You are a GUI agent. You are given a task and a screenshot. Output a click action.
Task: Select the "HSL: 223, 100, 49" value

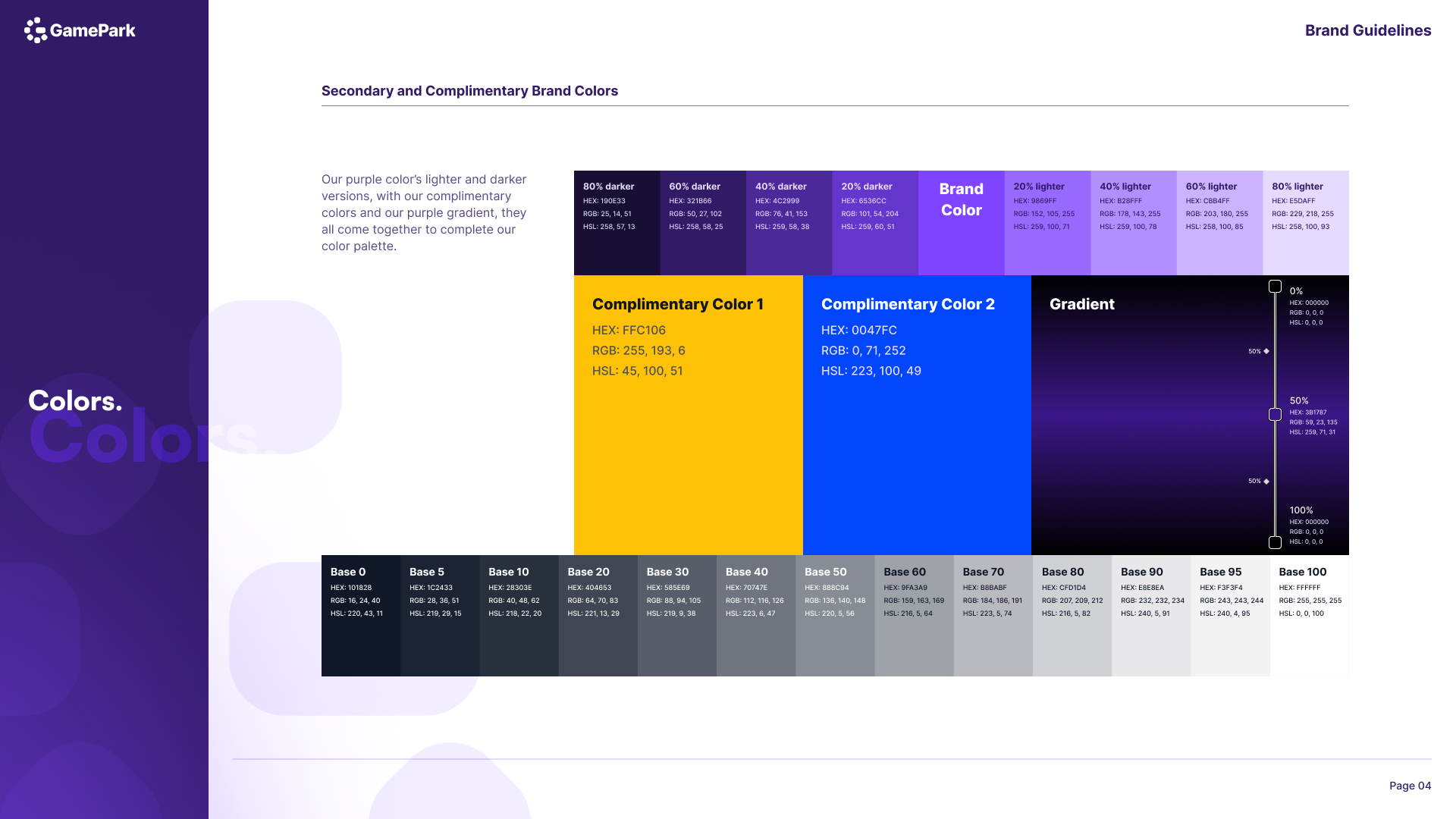click(x=871, y=371)
